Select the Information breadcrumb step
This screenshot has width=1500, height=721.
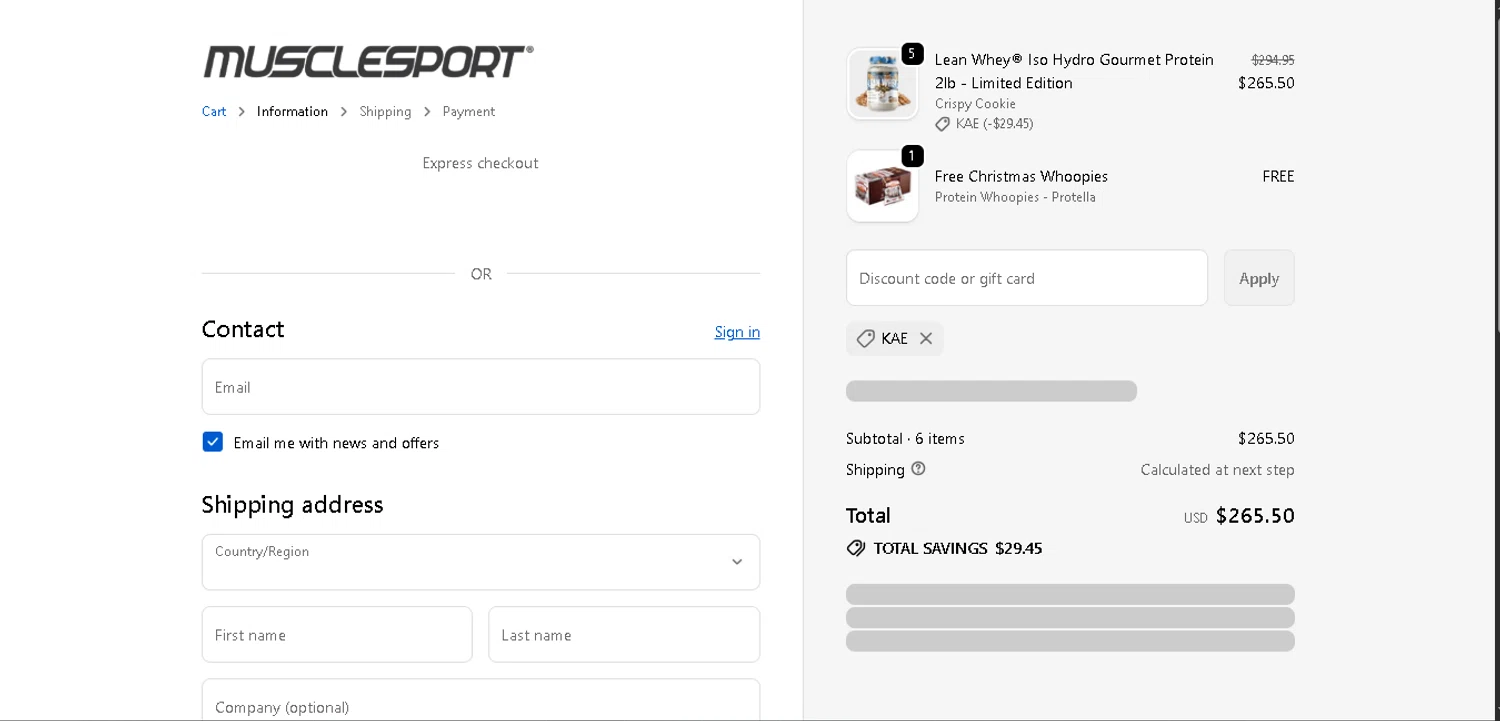[292, 111]
